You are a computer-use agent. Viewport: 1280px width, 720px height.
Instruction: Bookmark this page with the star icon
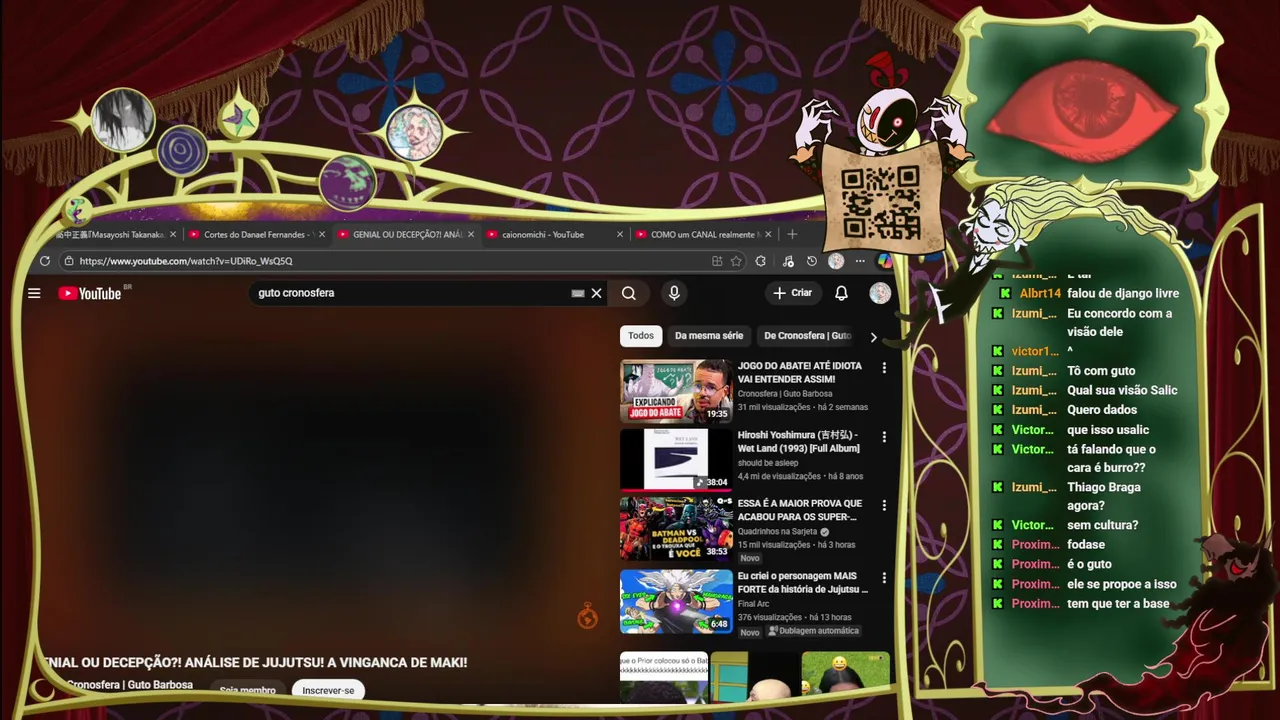(x=736, y=261)
